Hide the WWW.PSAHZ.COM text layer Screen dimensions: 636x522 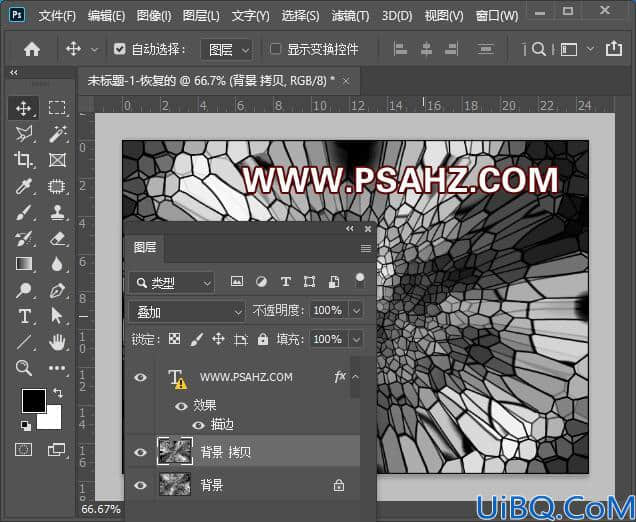[x=140, y=377]
